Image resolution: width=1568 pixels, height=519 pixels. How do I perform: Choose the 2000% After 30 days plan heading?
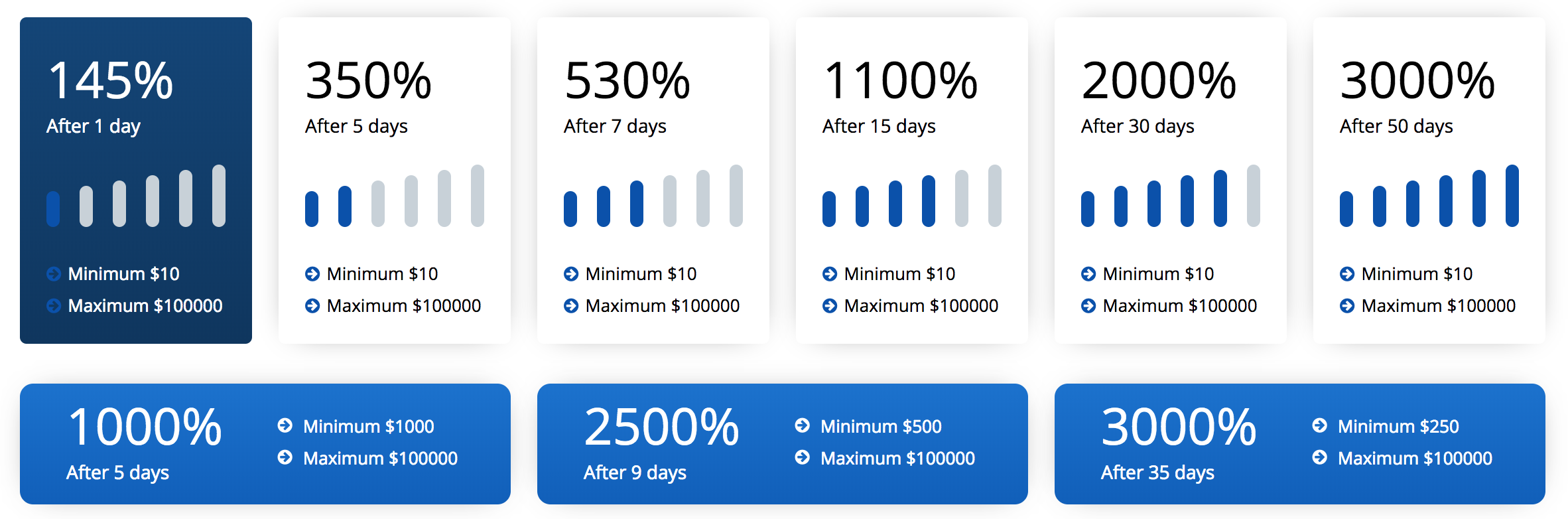[1159, 81]
